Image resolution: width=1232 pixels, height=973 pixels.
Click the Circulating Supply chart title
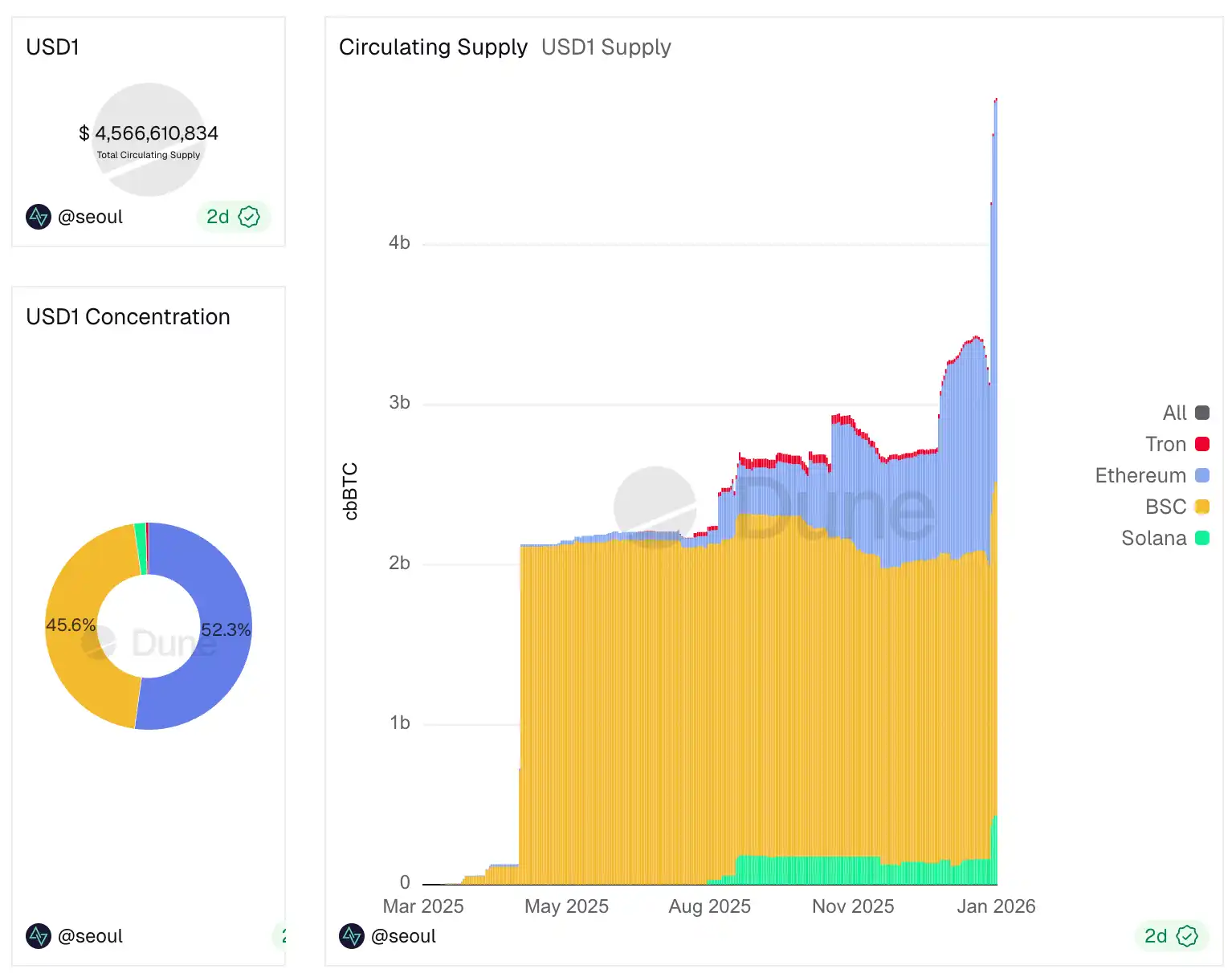click(433, 47)
